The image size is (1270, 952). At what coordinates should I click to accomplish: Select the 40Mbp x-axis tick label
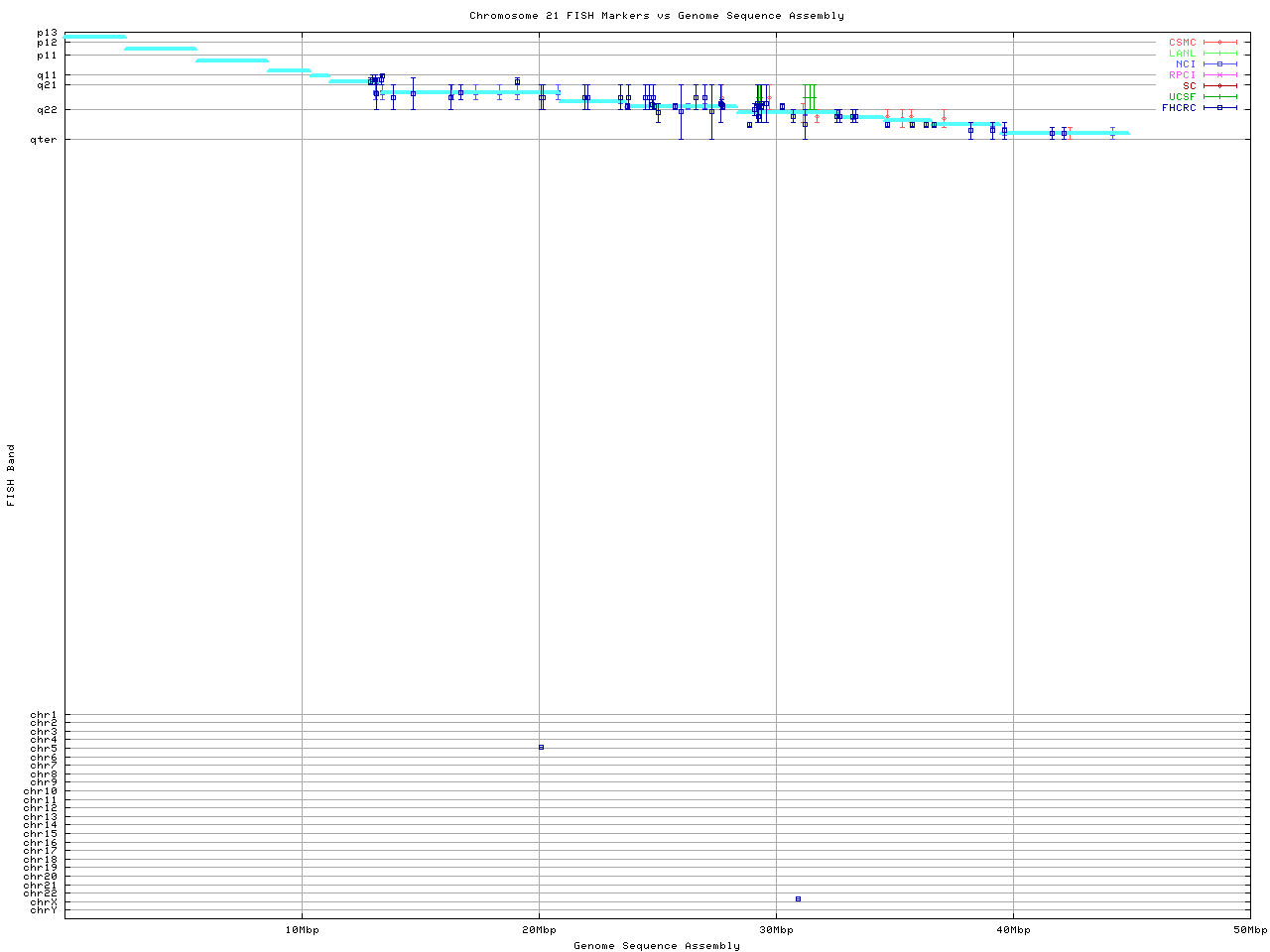pos(1013,930)
